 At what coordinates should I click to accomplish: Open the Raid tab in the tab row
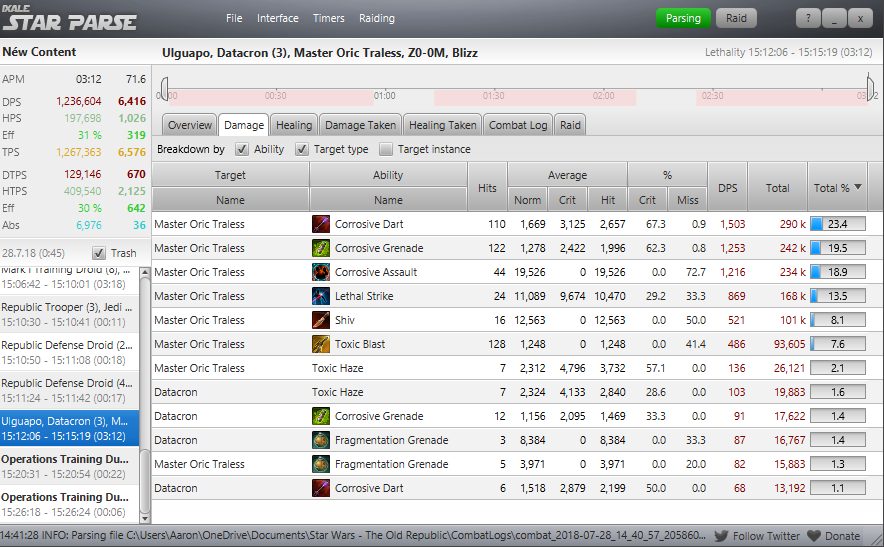click(x=570, y=125)
